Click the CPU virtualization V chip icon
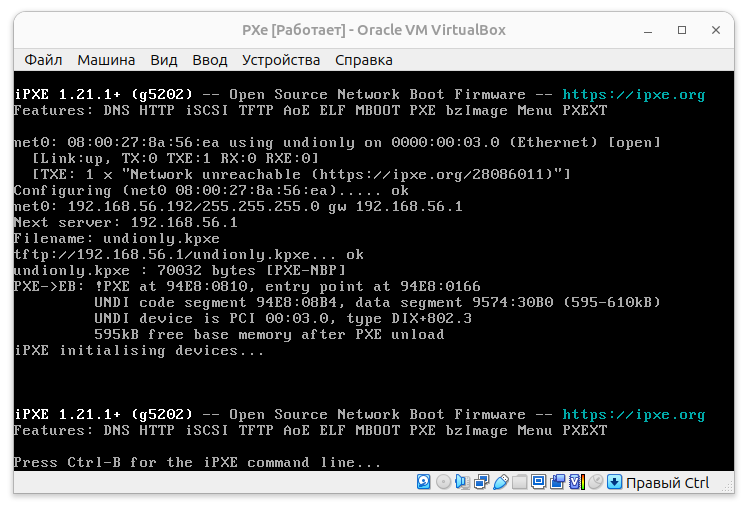 point(576,482)
